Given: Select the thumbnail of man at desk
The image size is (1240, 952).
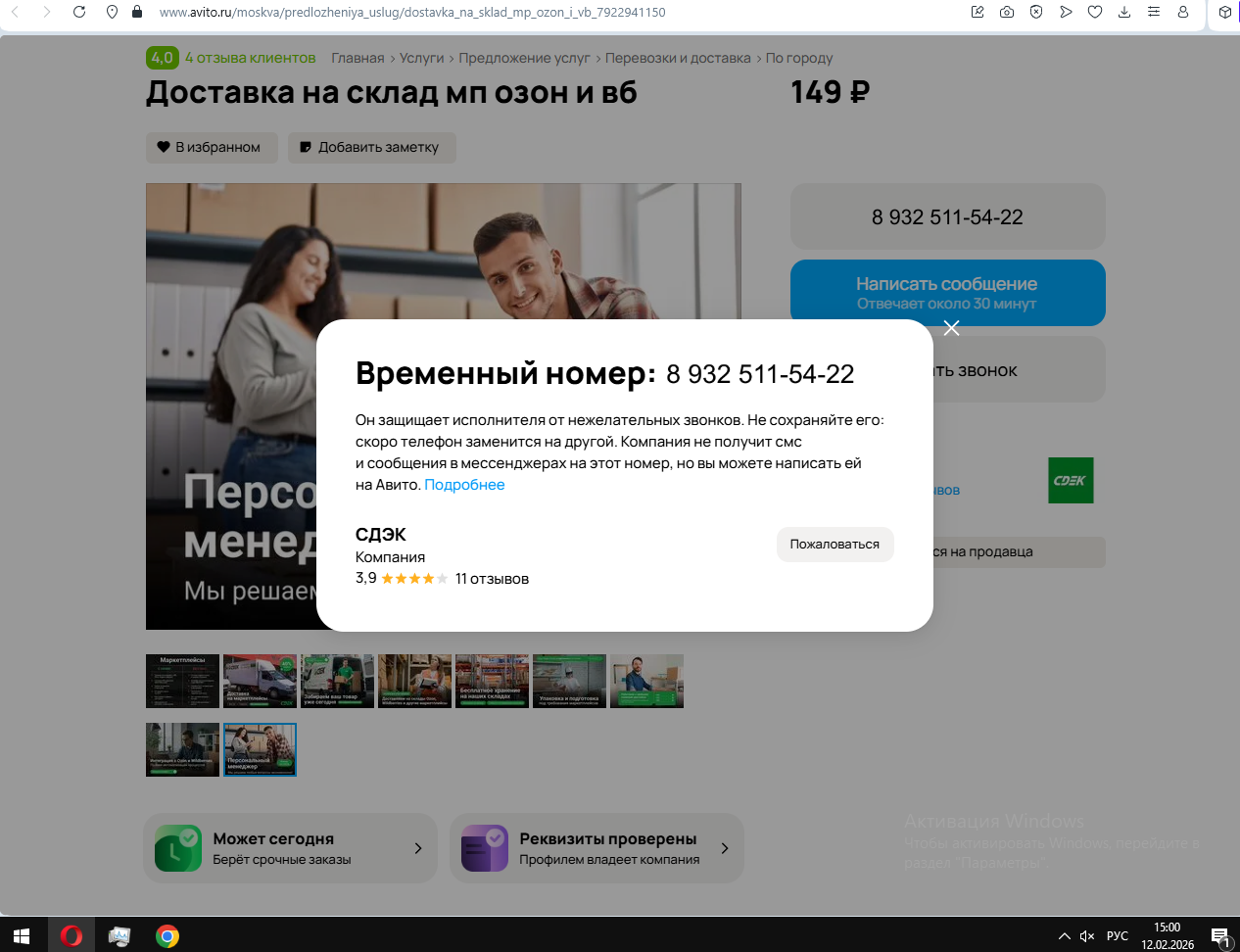Looking at the screenshot, I should coord(646,681).
